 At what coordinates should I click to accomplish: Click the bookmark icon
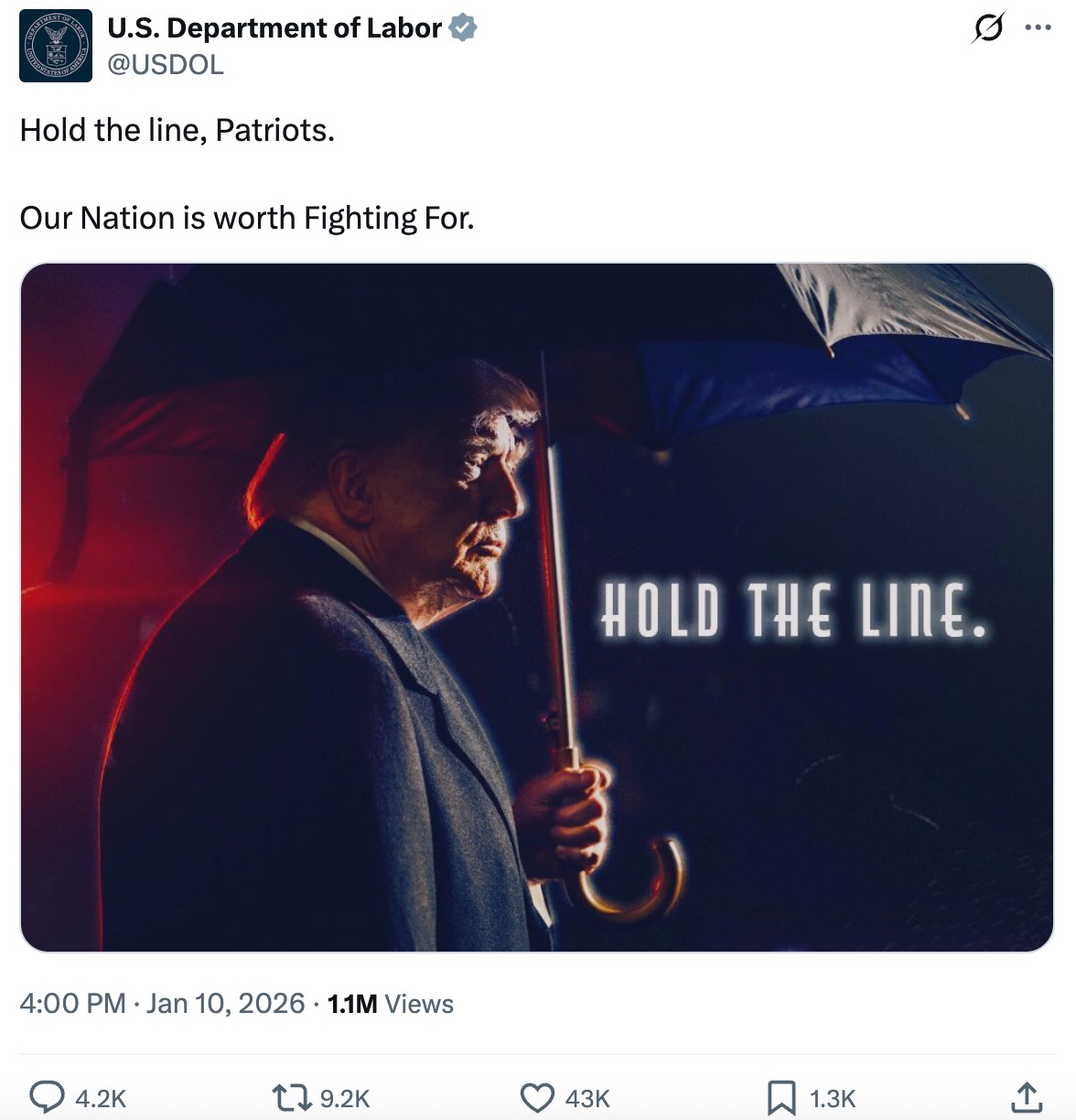tap(780, 1095)
